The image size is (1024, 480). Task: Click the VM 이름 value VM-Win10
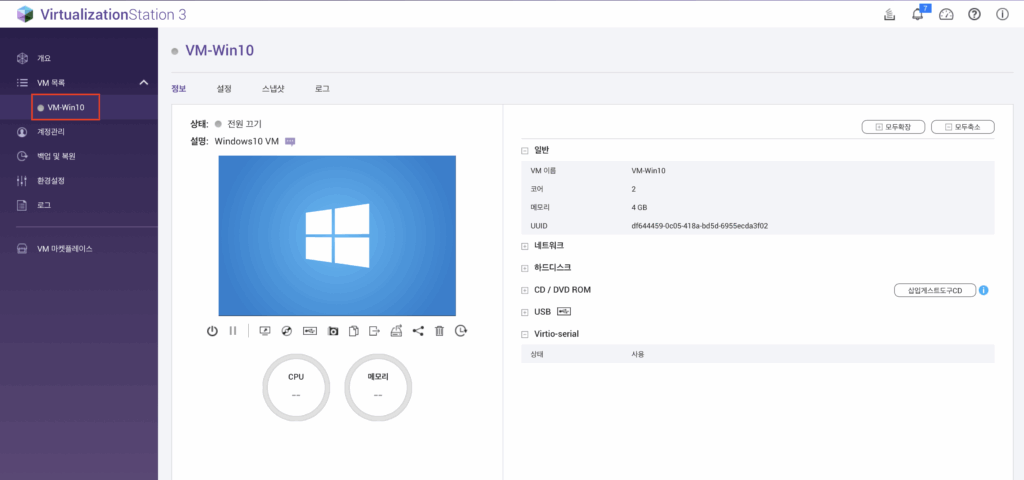pos(648,171)
